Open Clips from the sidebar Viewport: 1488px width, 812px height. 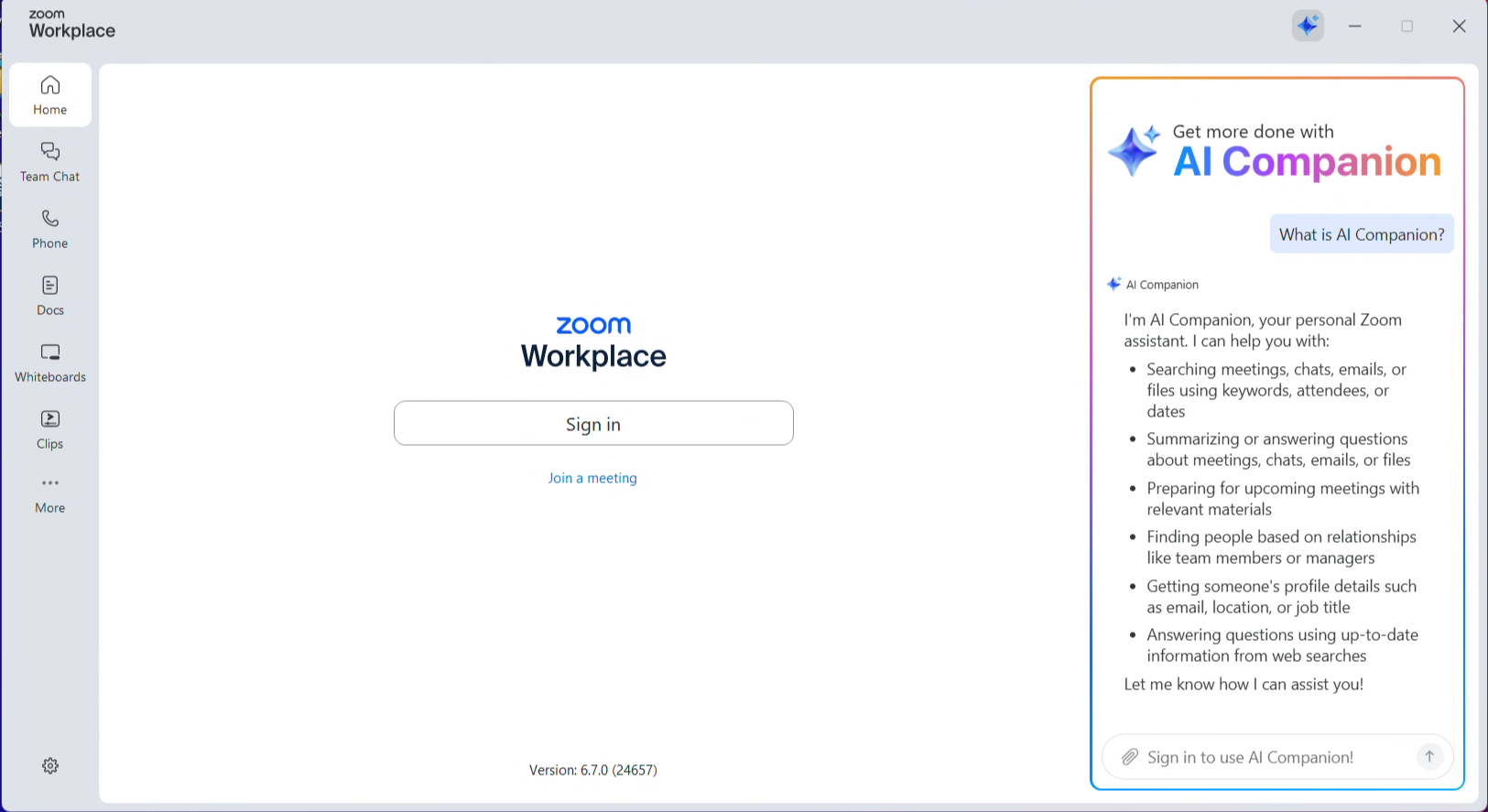[50, 429]
